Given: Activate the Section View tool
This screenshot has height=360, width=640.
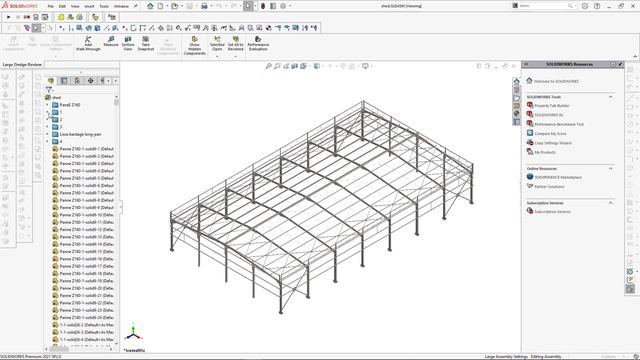Looking at the screenshot, I should click(128, 43).
